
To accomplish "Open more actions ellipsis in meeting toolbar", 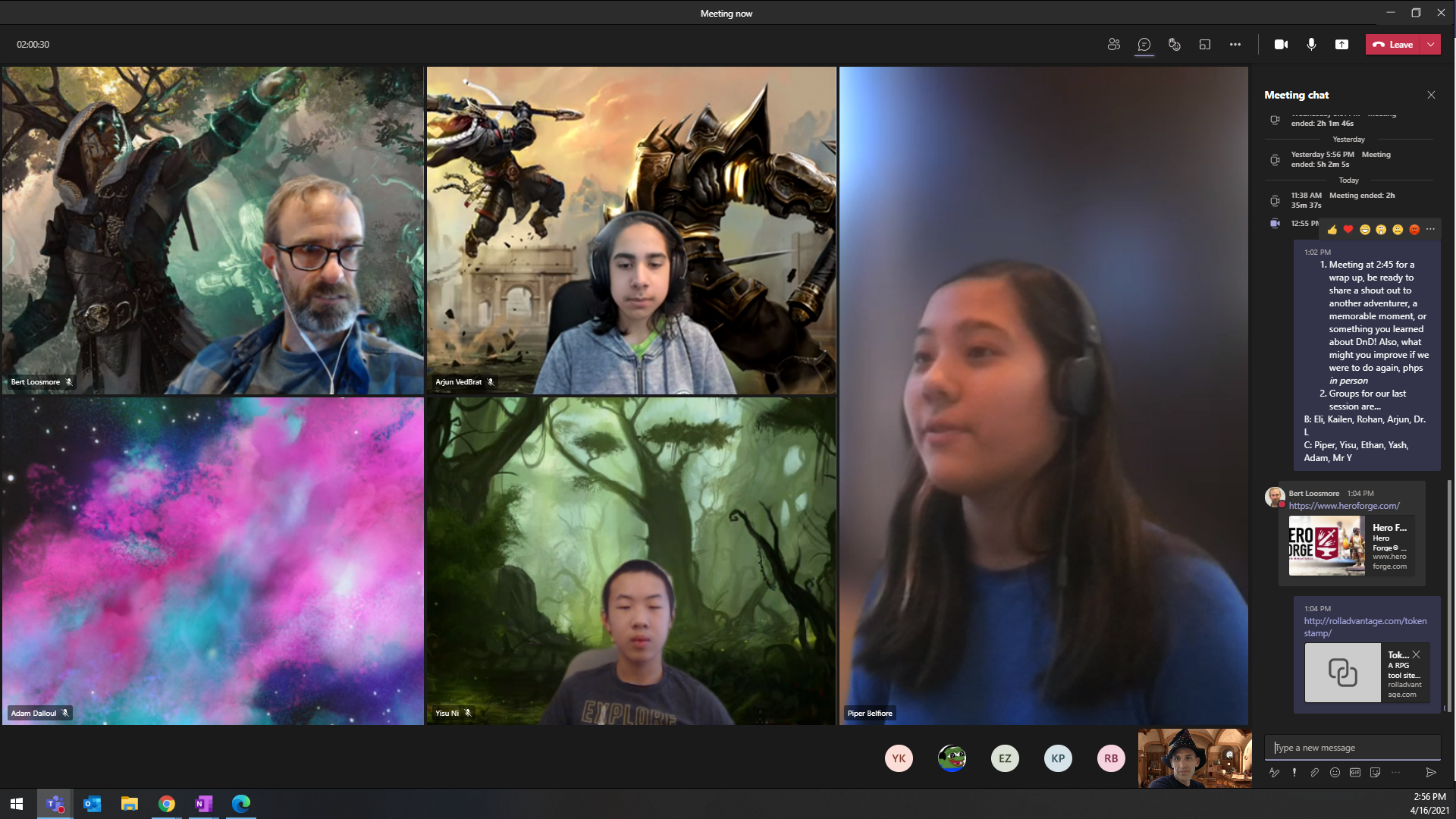I will pos(1235,45).
